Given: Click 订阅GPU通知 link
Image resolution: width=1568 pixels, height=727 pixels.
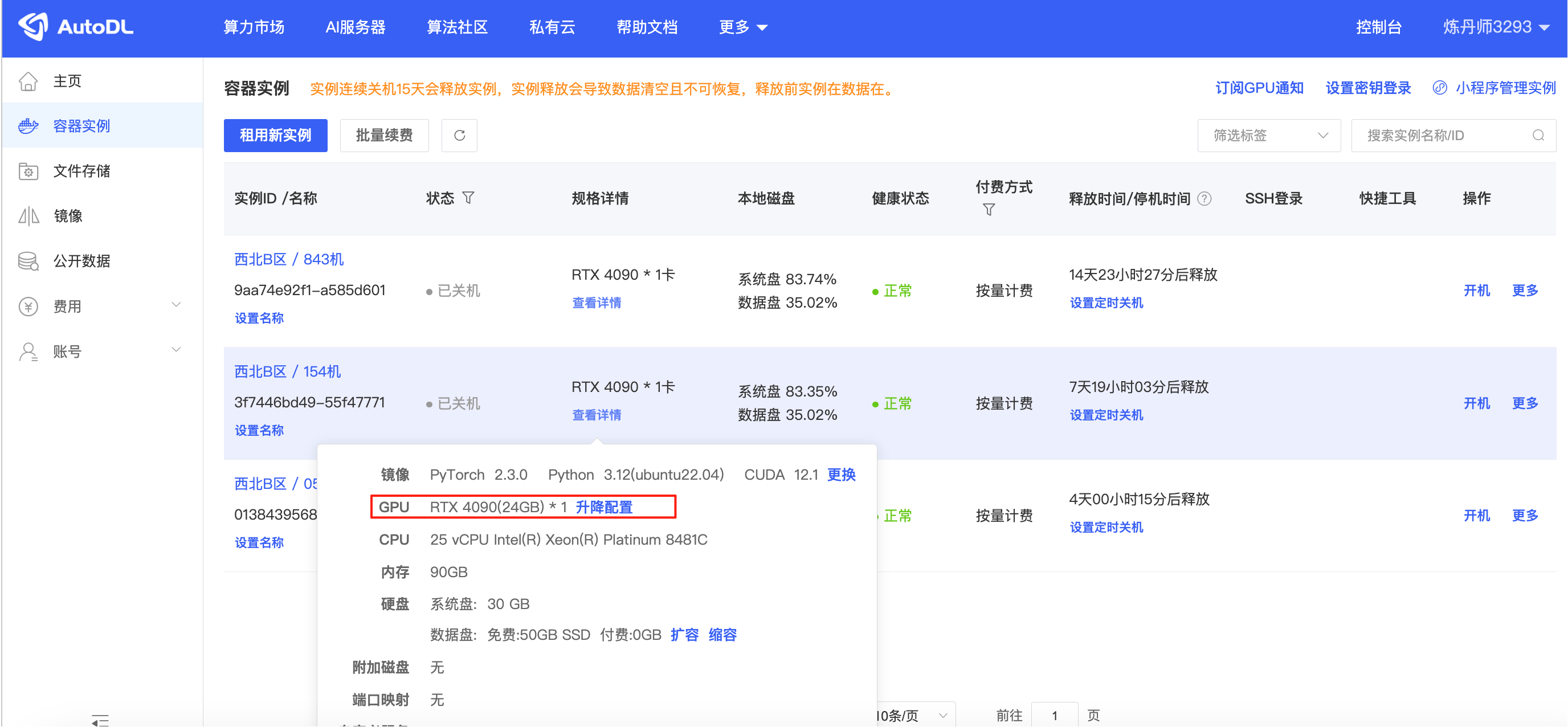Looking at the screenshot, I should pos(1259,88).
